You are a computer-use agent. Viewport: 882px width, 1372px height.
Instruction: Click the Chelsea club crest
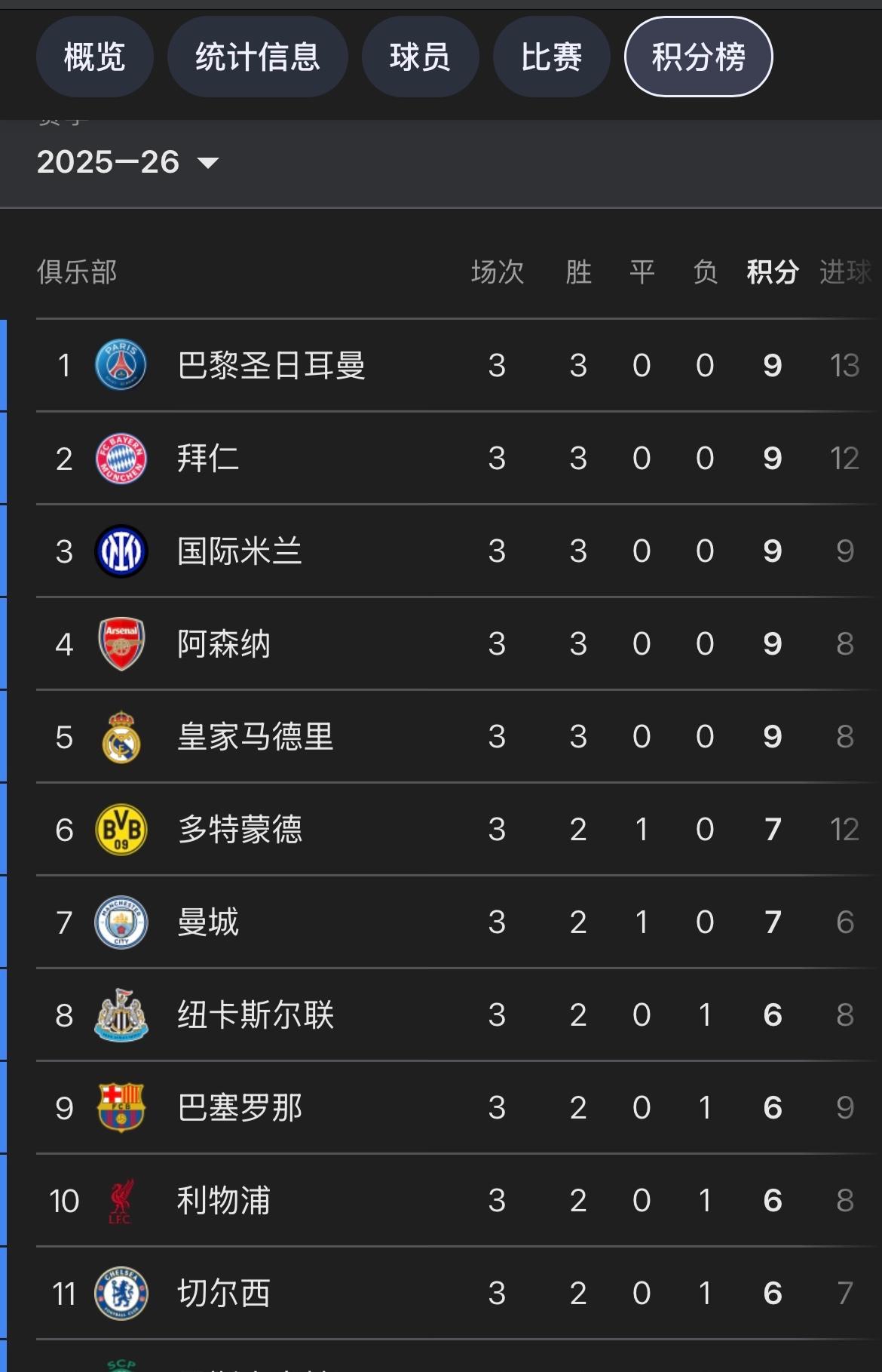point(121,1294)
